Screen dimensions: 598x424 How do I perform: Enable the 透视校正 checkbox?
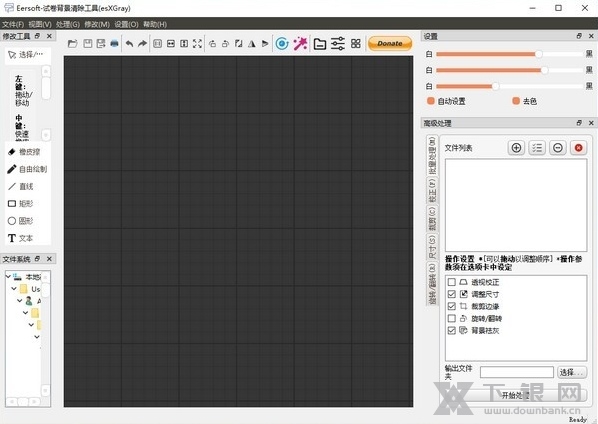[452, 282]
